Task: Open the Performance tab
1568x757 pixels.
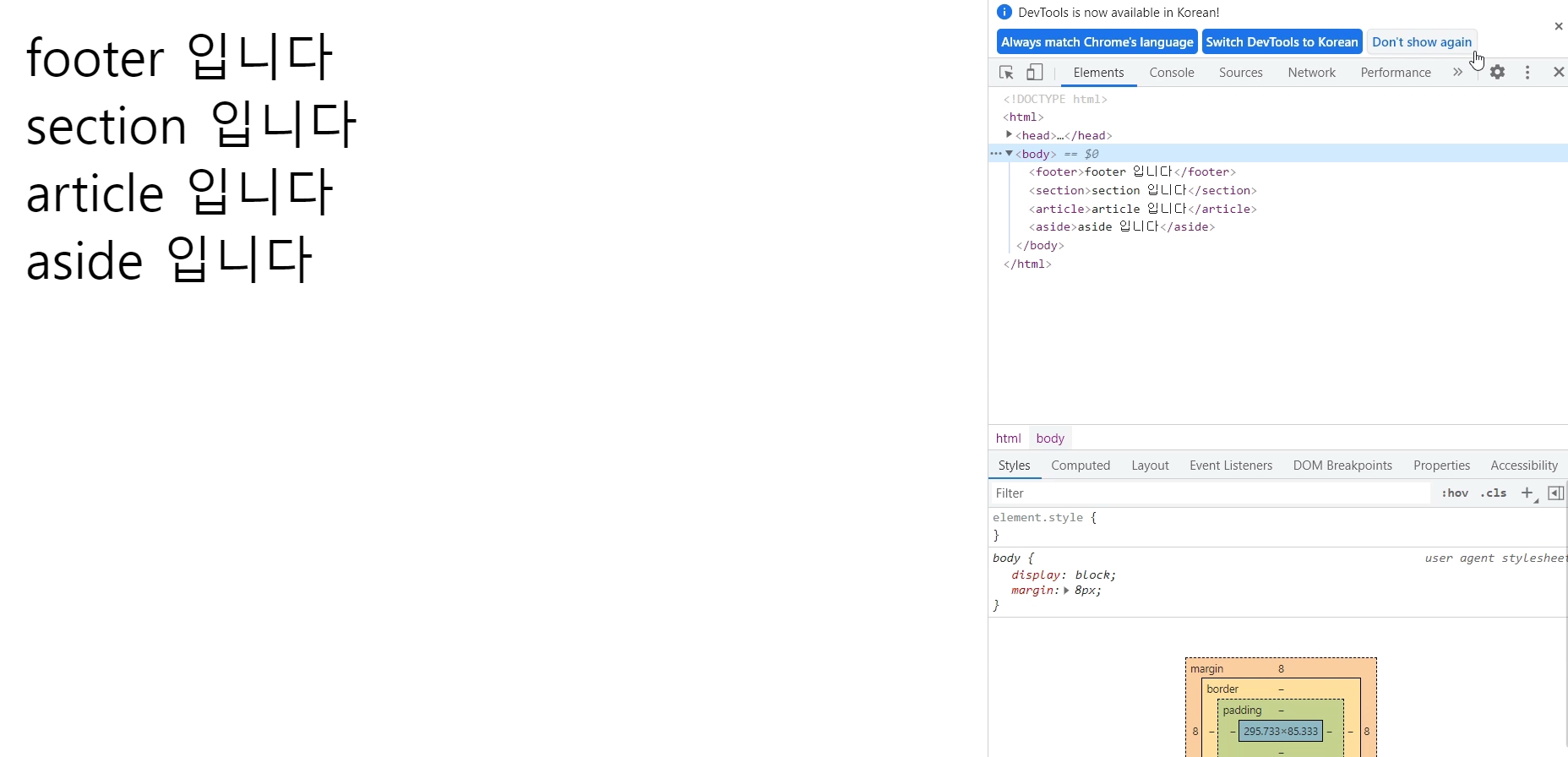Action: click(x=1396, y=73)
